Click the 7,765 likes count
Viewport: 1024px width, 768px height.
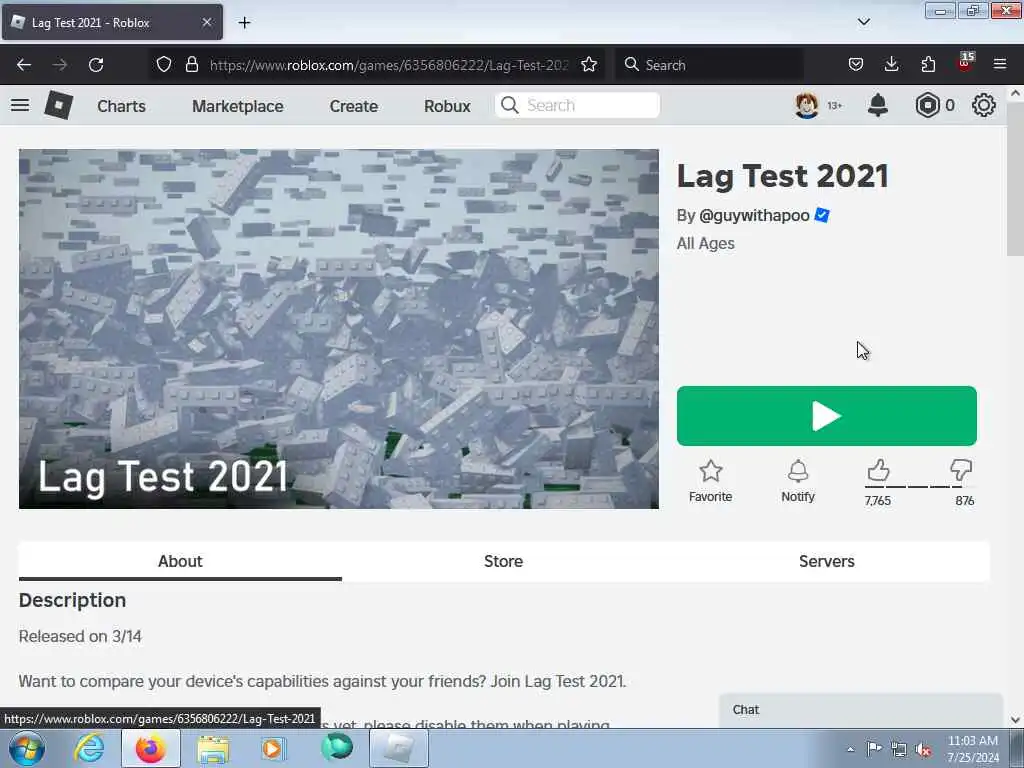point(878,501)
